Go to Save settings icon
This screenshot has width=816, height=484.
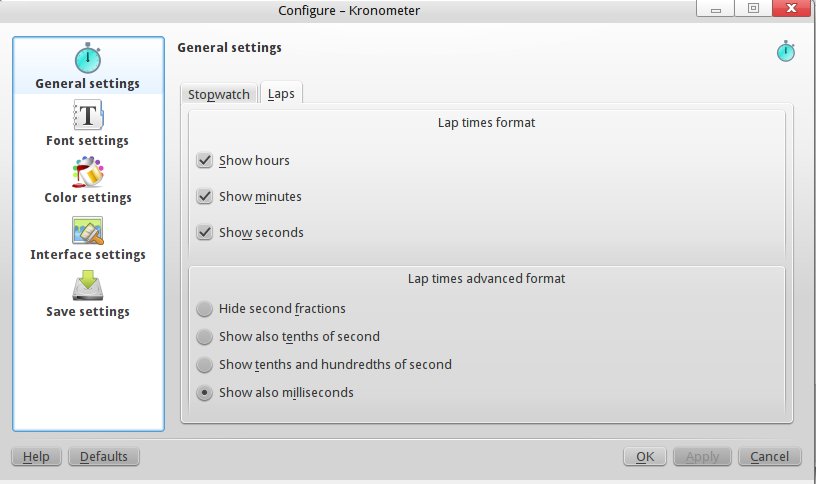[x=87, y=286]
